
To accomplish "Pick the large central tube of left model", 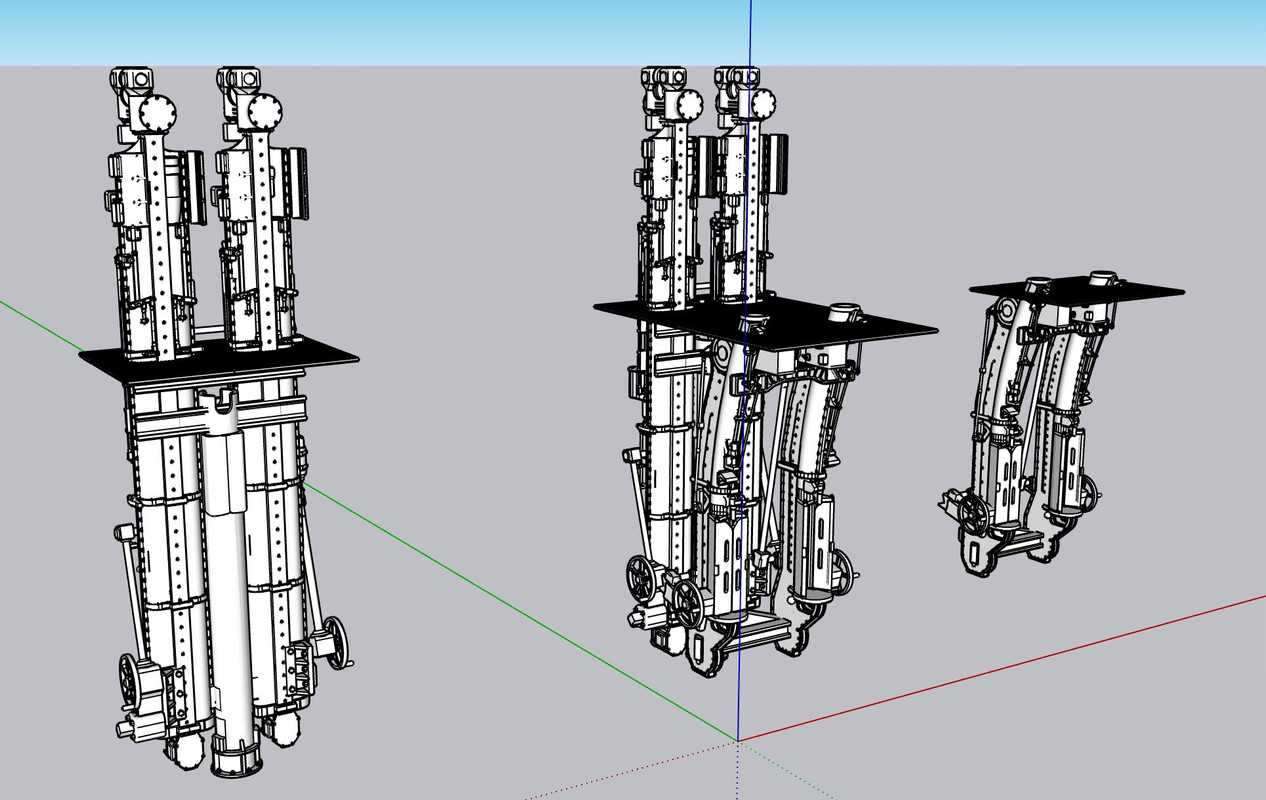I will (231, 583).
